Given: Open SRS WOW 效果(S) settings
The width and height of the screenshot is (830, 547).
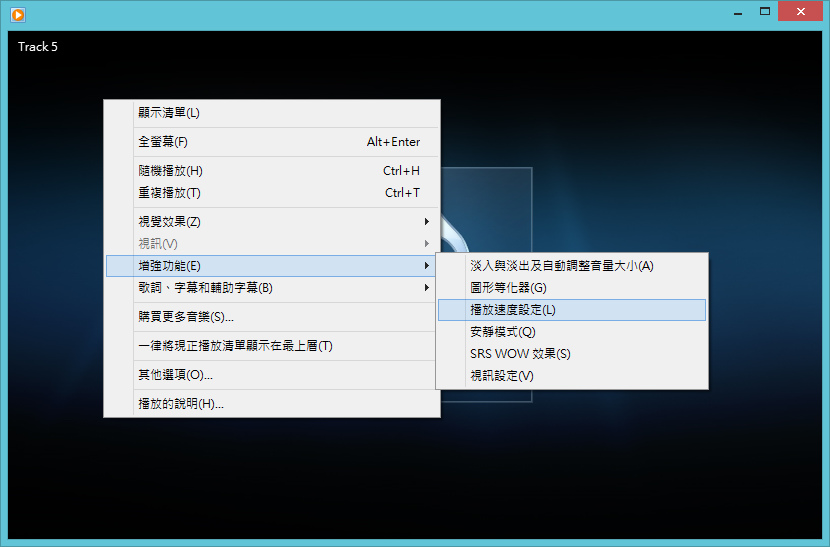Looking at the screenshot, I should click(572, 354).
